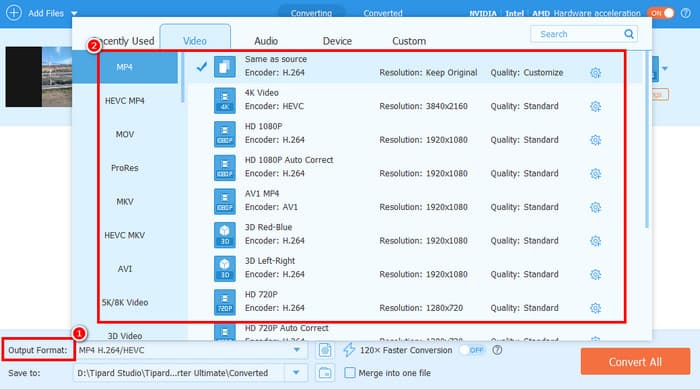Open settings gear for HD 1080P preset
This screenshot has width=700, height=389.
tap(595, 140)
